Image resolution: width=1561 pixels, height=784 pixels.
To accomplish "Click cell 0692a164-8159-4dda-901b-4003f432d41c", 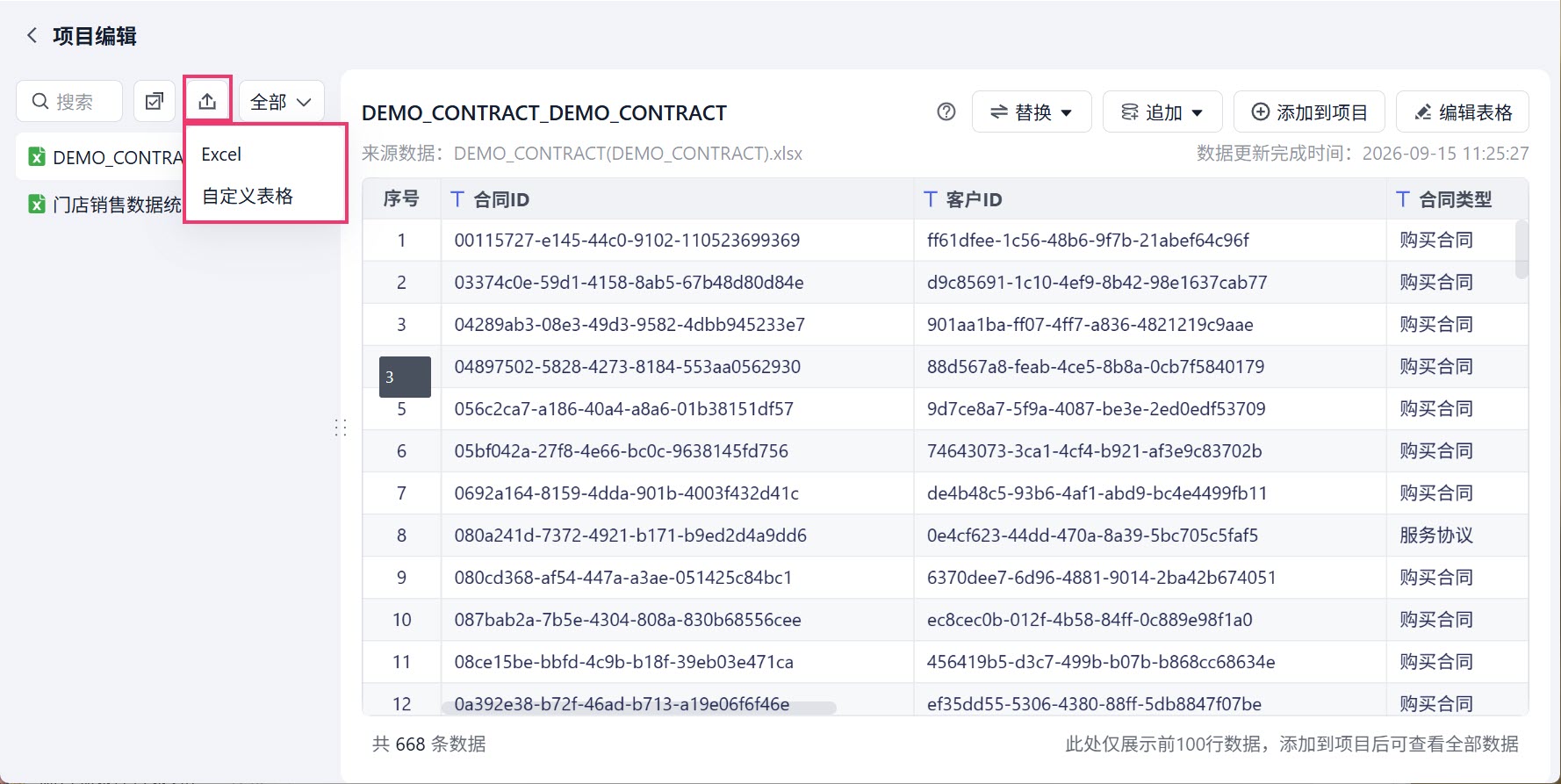I will 677,493.
